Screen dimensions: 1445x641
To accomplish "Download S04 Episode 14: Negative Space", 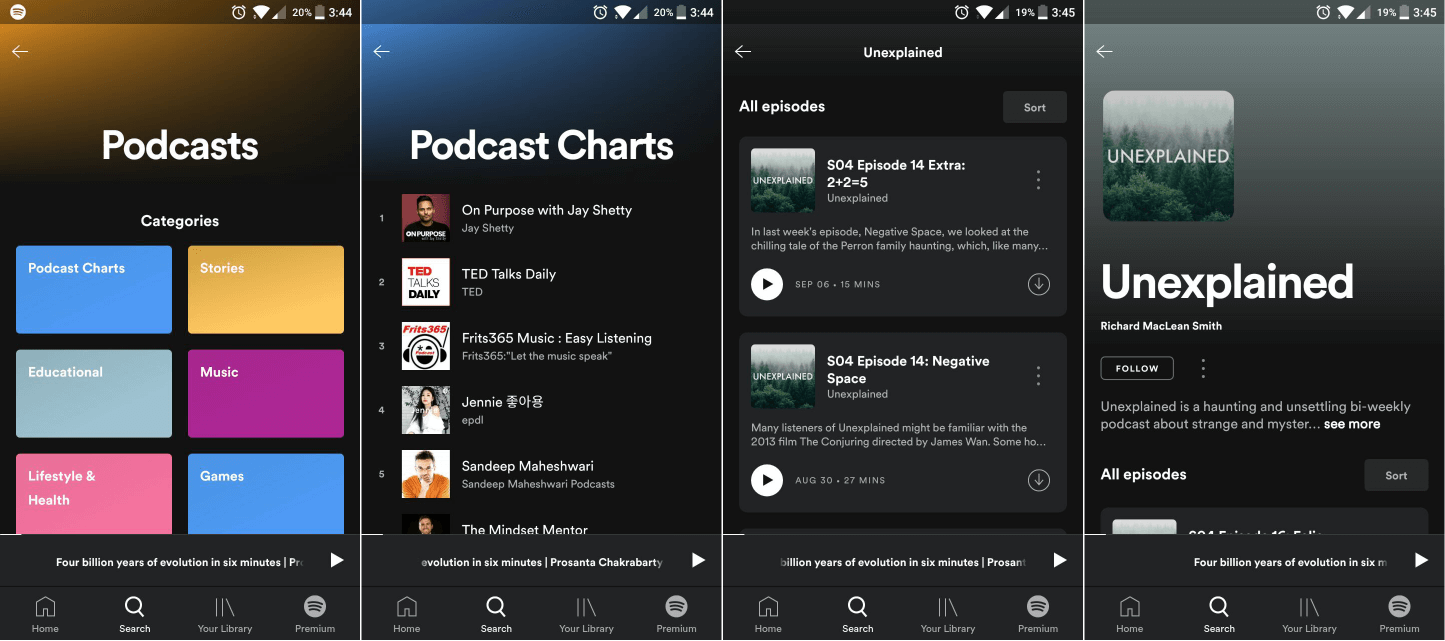I will [x=1039, y=480].
